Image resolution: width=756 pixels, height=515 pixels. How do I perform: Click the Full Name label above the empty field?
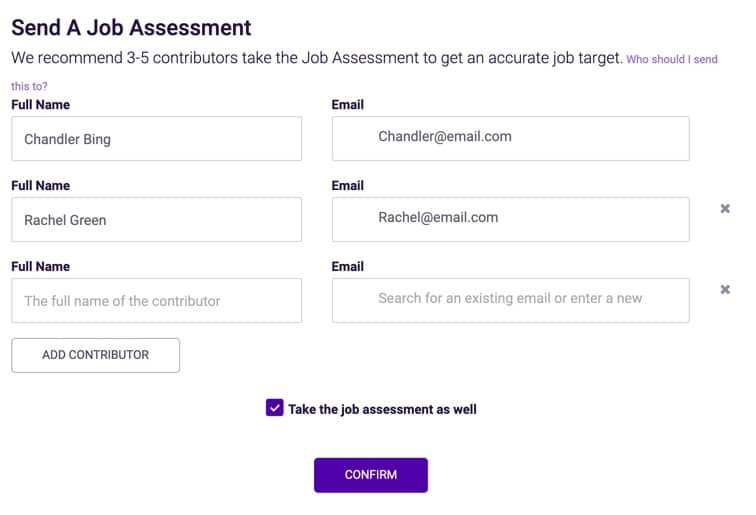pyautogui.click(x=40, y=267)
